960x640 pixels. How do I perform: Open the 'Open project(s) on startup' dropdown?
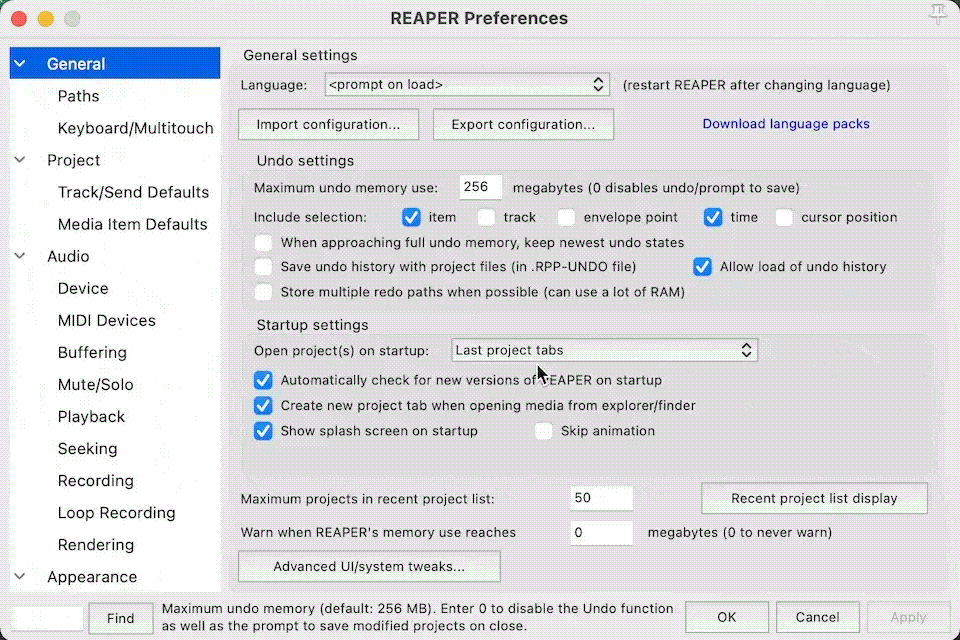point(604,350)
